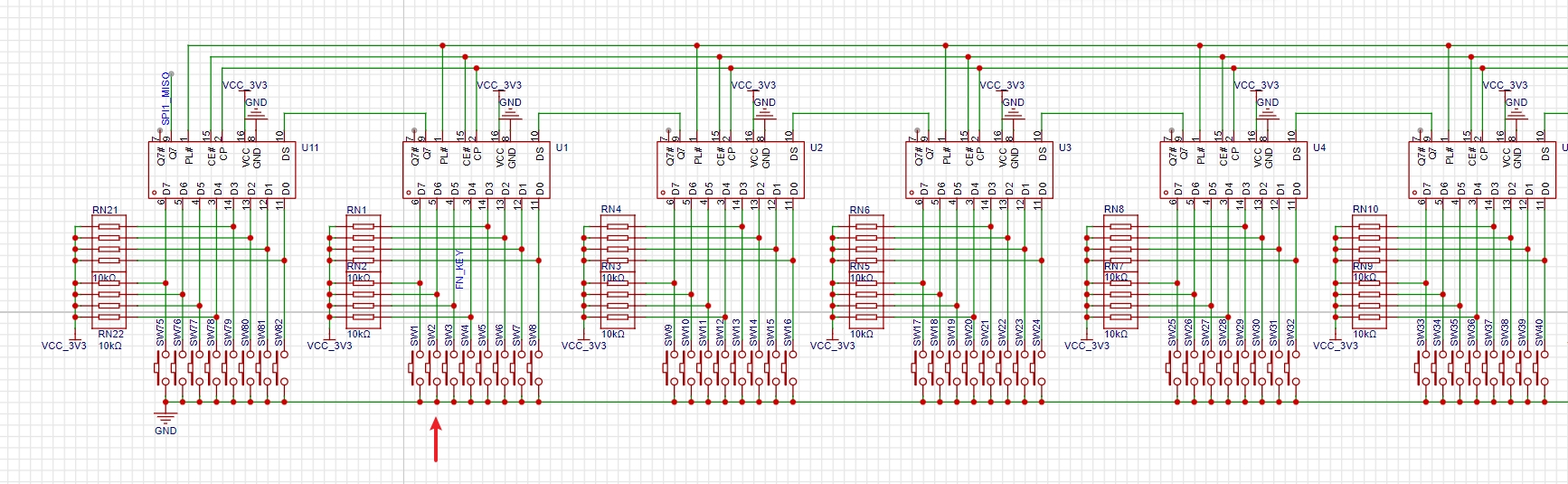
Task: Select the SW32 switch label
Action: [x=1290, y=333]
